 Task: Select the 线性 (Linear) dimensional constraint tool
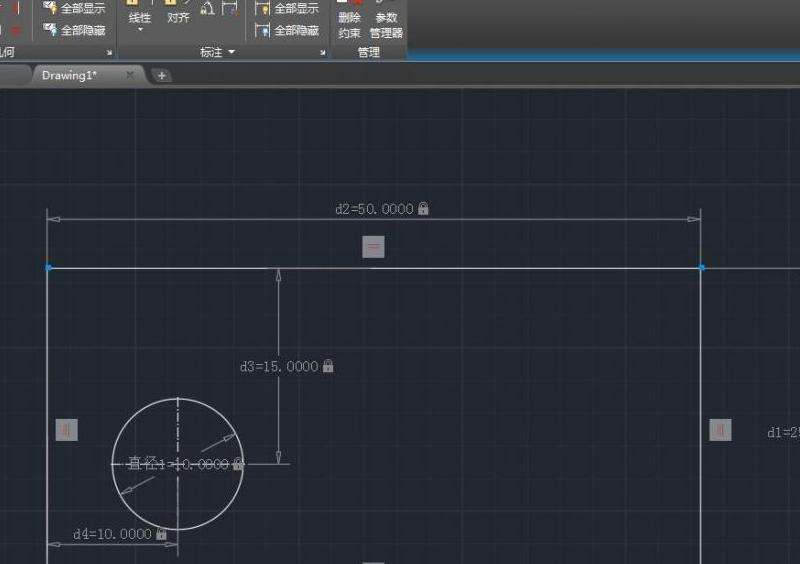pyautogui.click(x=139, y=13)
